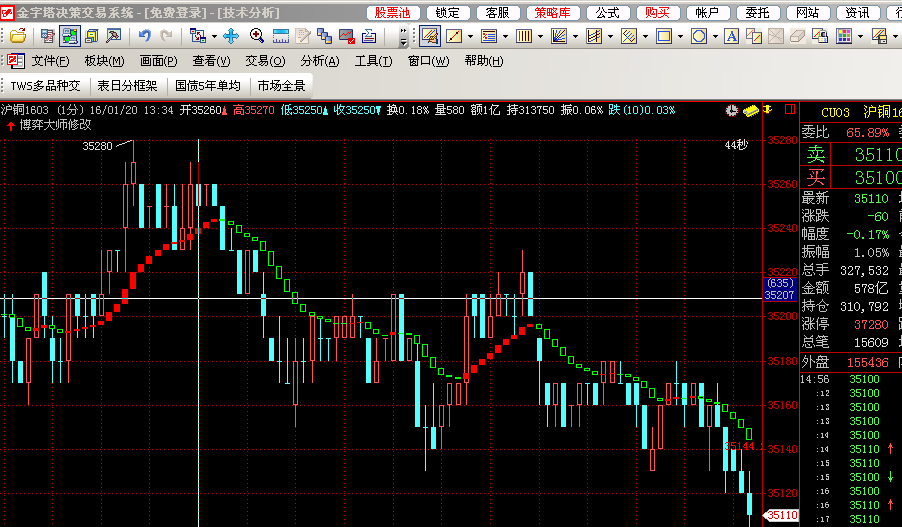Open dropdown next to rectangle tool
The width and height of the screenshot is (902, 527).
(680, 37)
